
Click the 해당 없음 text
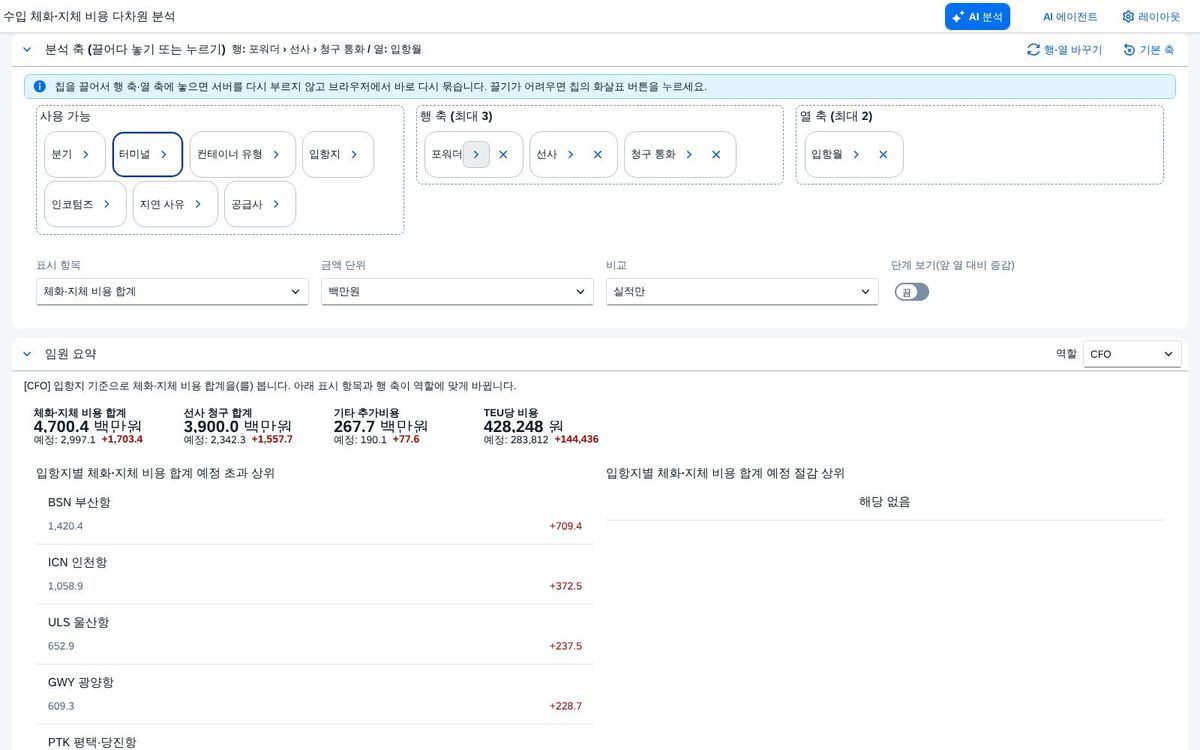885,502
